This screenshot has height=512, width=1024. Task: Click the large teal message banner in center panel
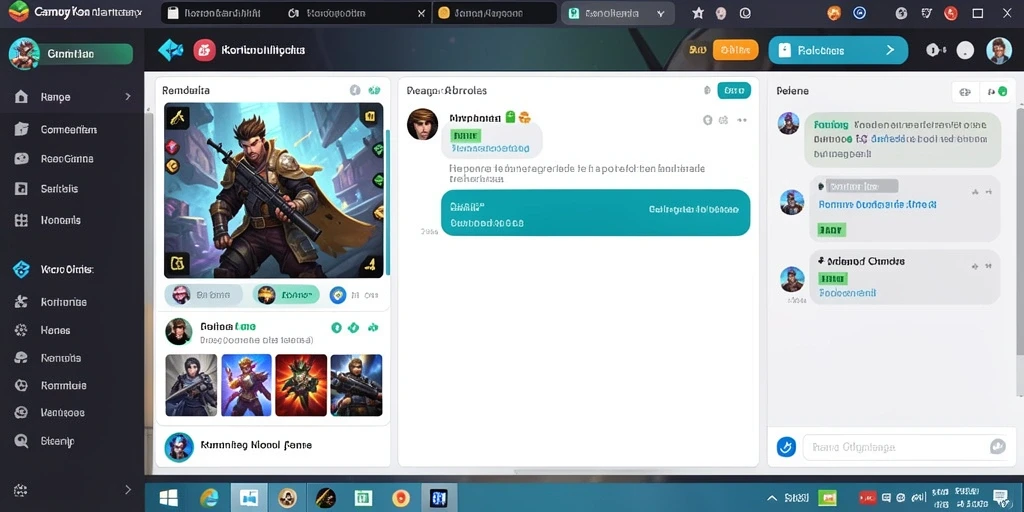[x=596, y=213]
